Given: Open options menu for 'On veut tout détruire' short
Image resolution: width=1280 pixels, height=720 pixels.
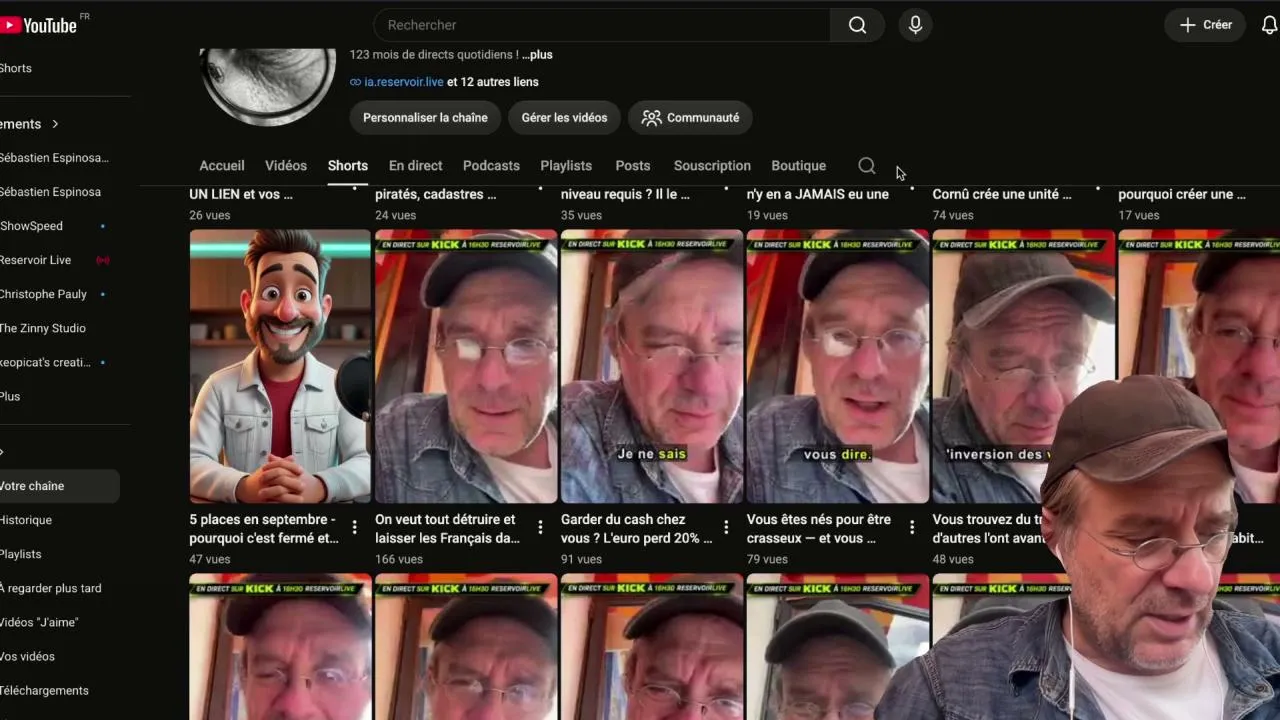Looking at the screenshot, I should [540, 527].
